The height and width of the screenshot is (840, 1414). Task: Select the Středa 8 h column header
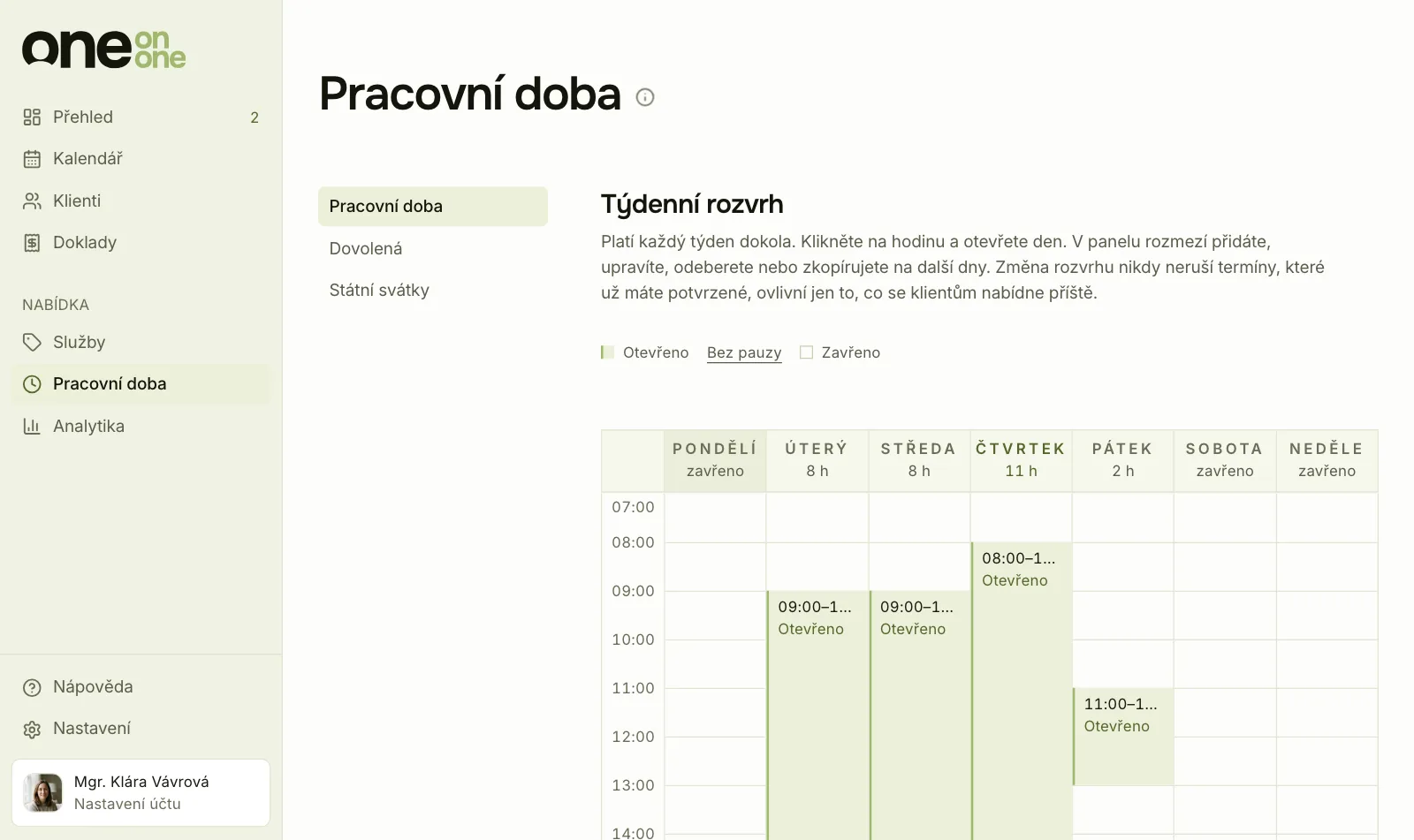919,460
